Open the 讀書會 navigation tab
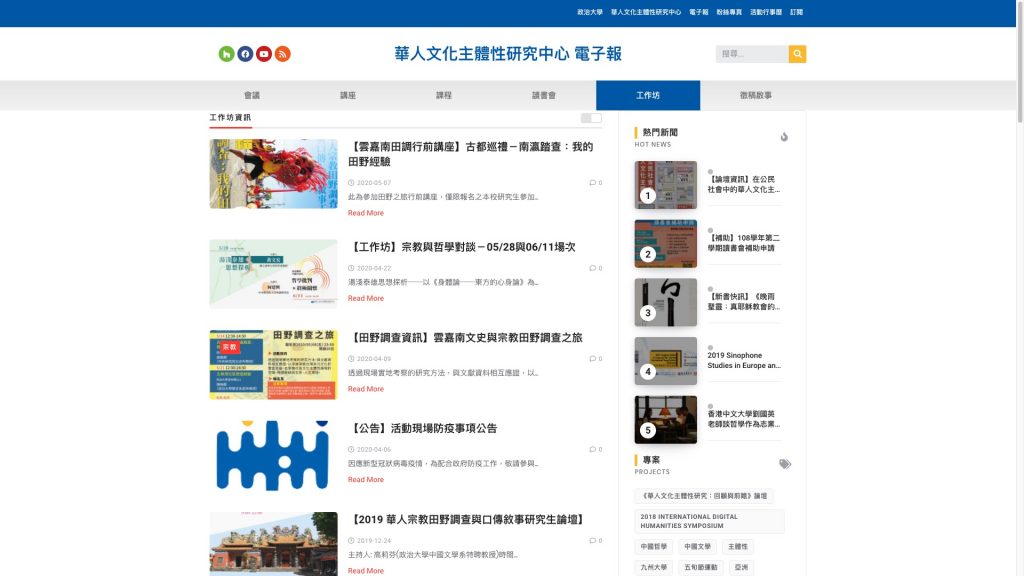Screen dimensions: 1024x576 click(544, 96)
